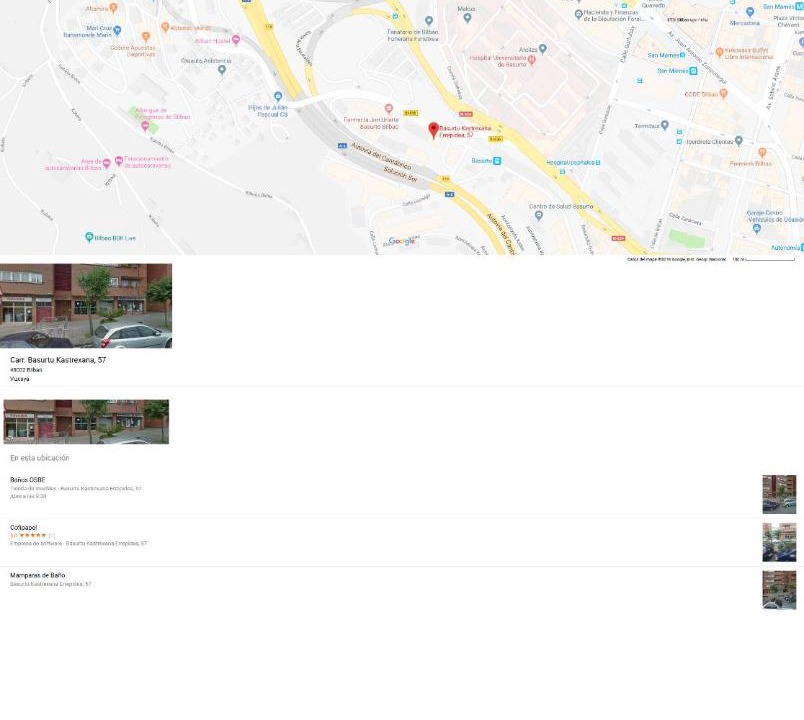
Task: Click the '48002 Bilbao' postal code text
Action: point(26,370)
